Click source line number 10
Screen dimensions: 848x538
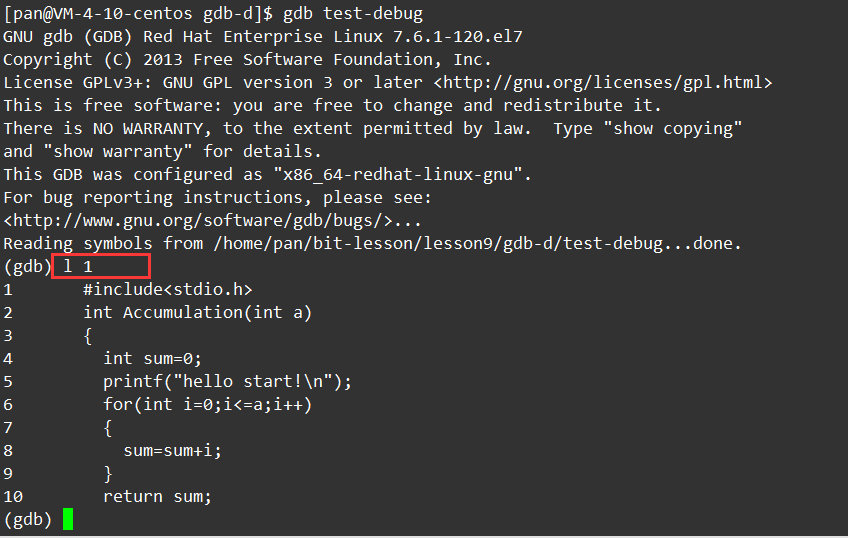point(13,496)
